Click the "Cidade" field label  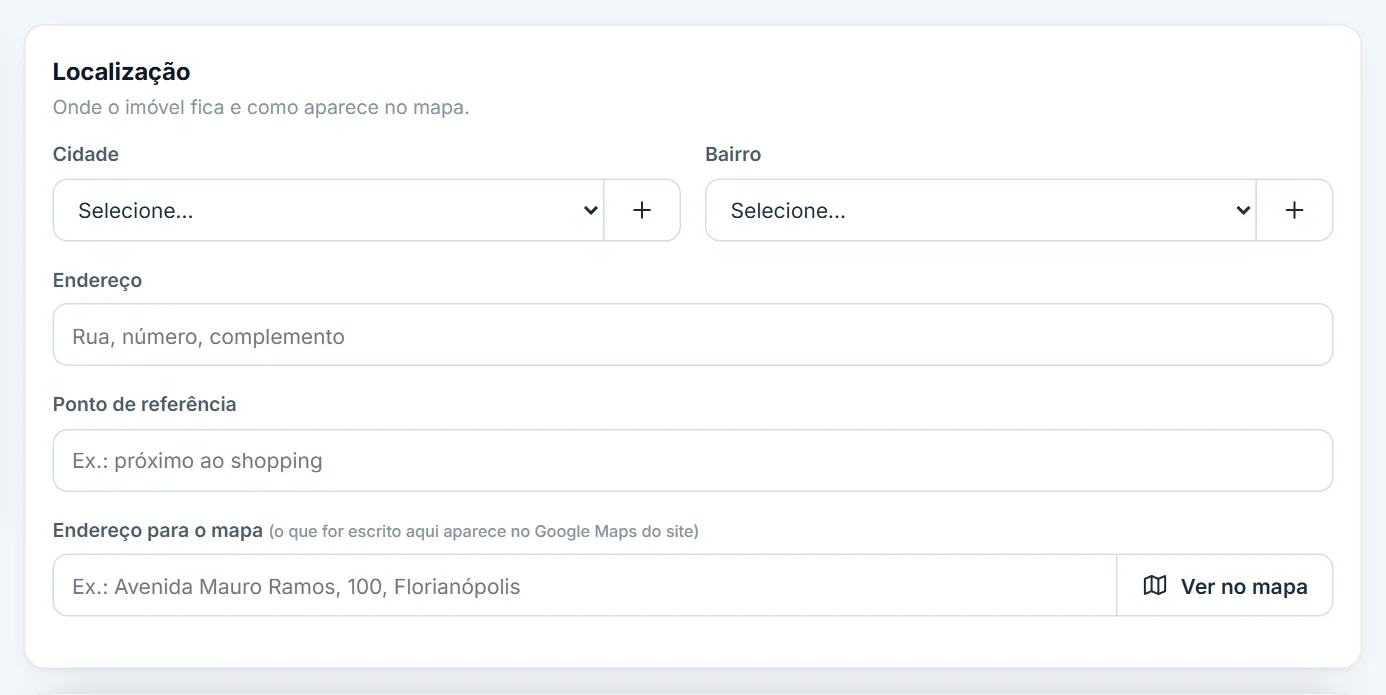click(86, 154)
